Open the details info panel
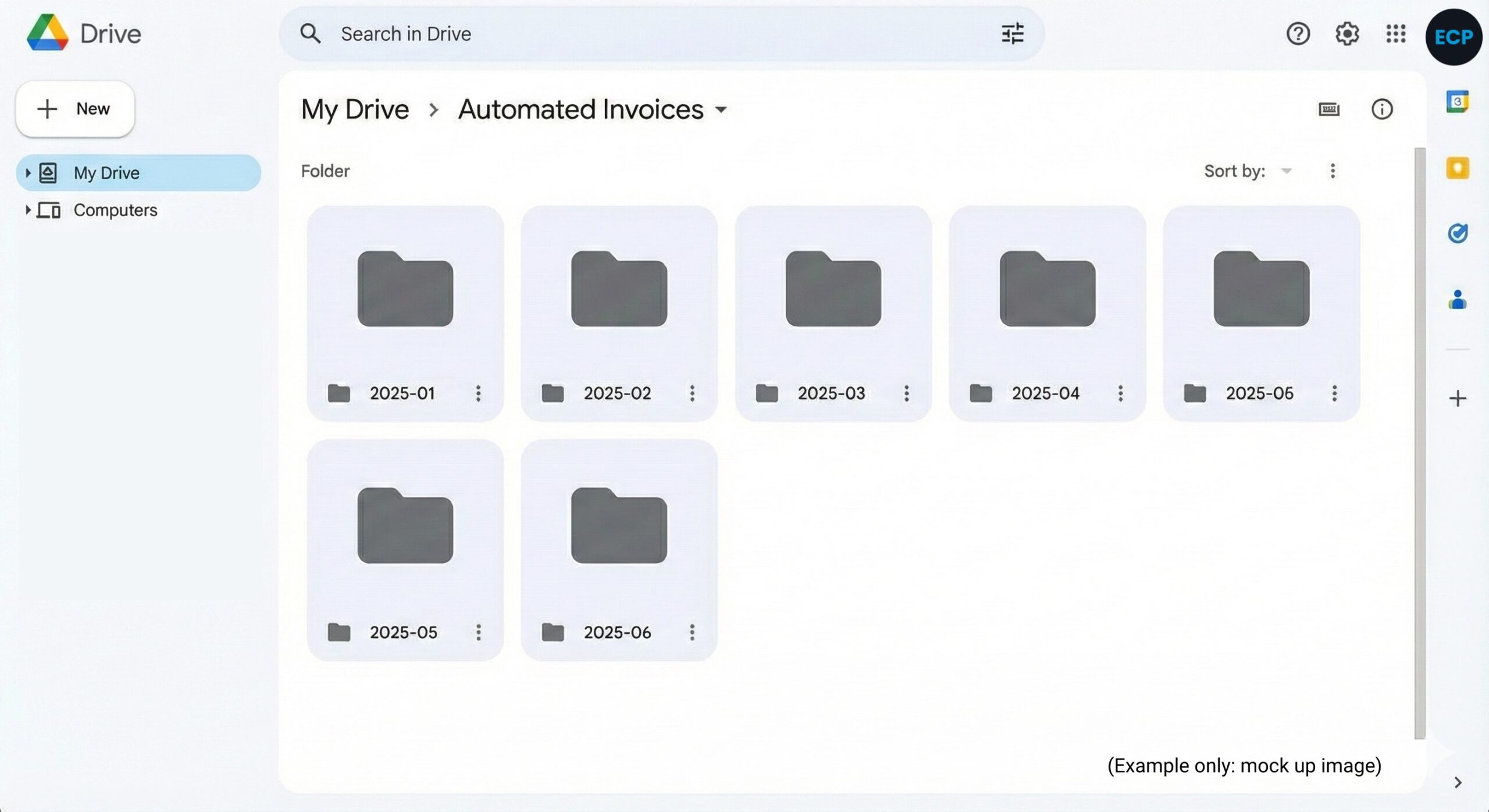The image size is (1489, 812). tap(1383, 109)
